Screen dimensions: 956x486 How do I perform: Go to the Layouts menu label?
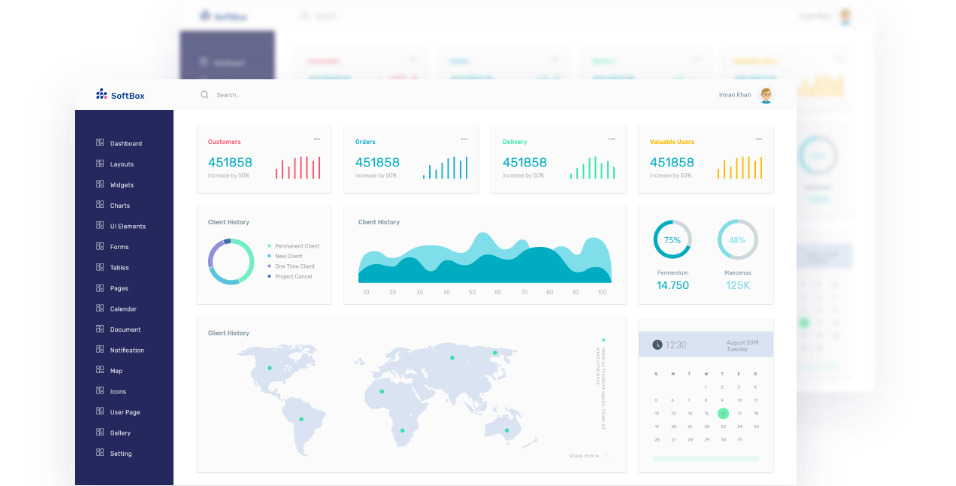[122, 165]
